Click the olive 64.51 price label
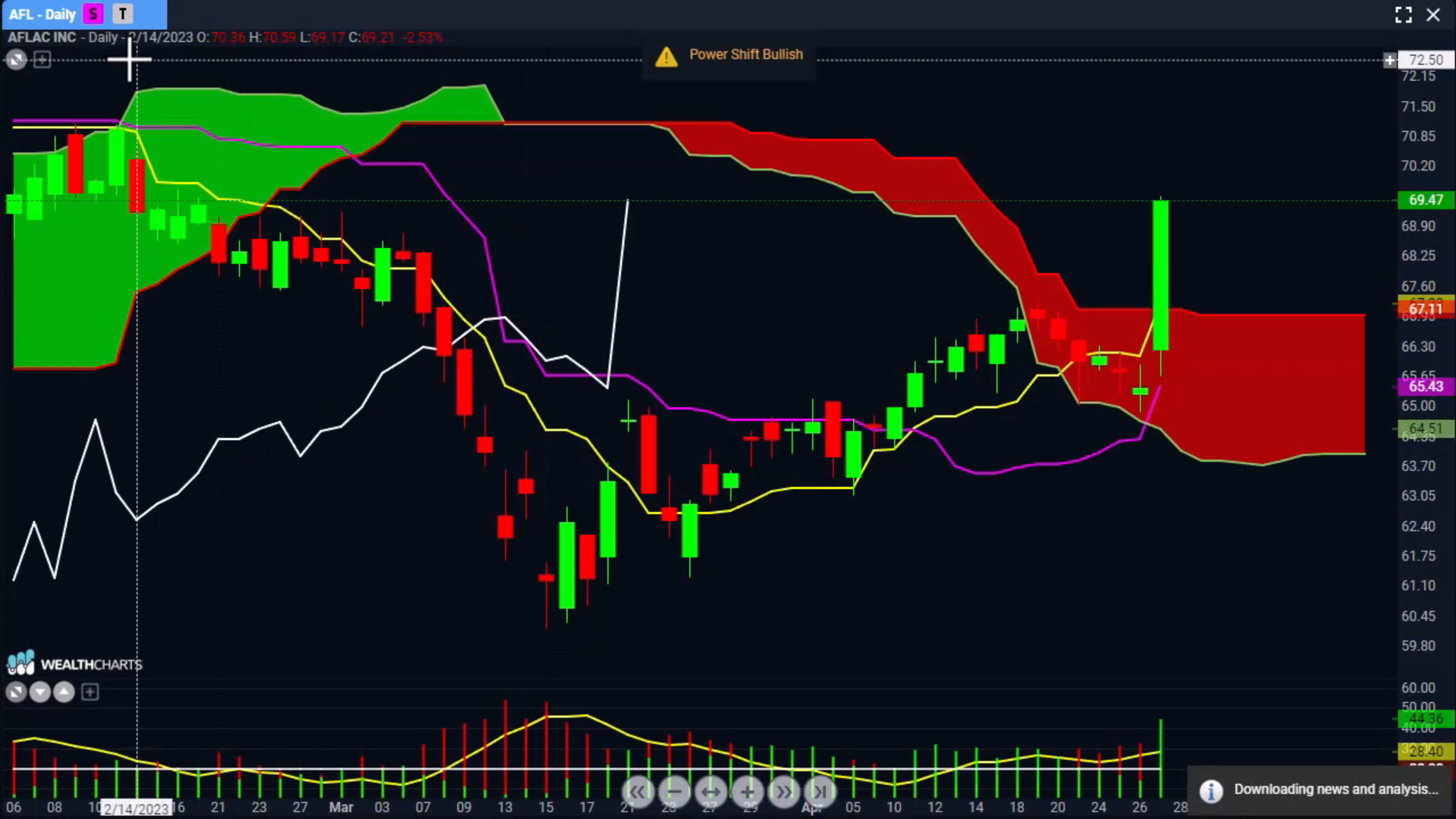1456x819 pixels. pos(1426,428)
